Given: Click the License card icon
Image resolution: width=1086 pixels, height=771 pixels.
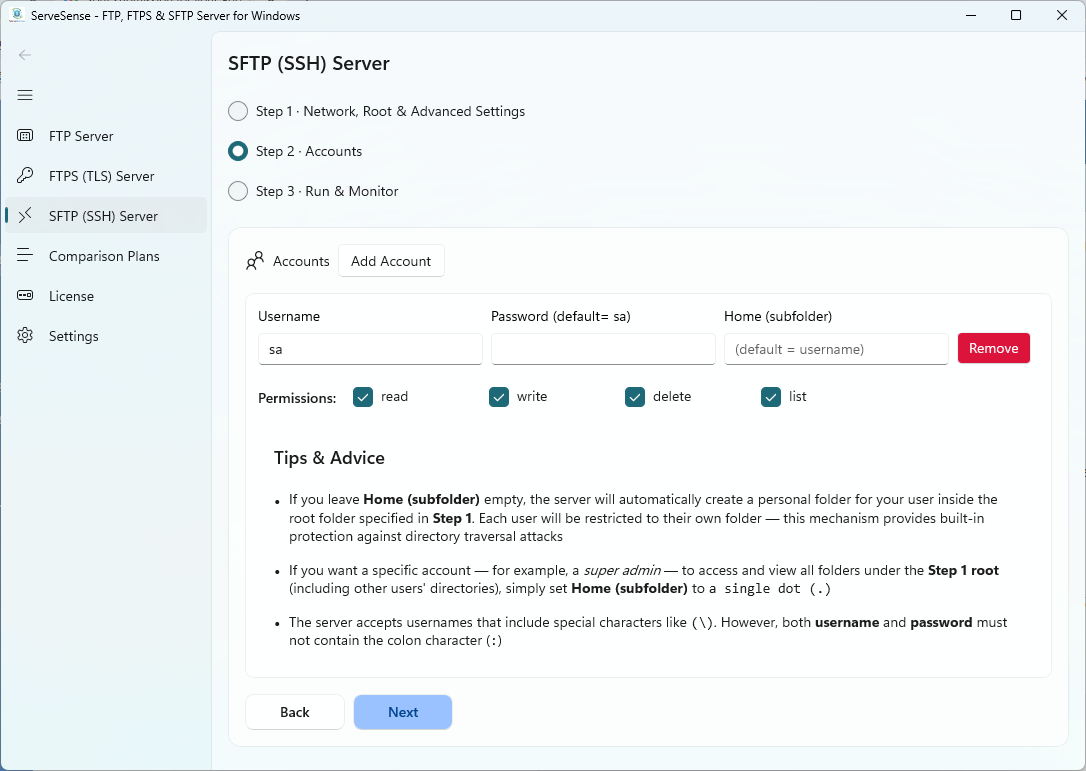Looking at the screenshot, I should 25,296.
